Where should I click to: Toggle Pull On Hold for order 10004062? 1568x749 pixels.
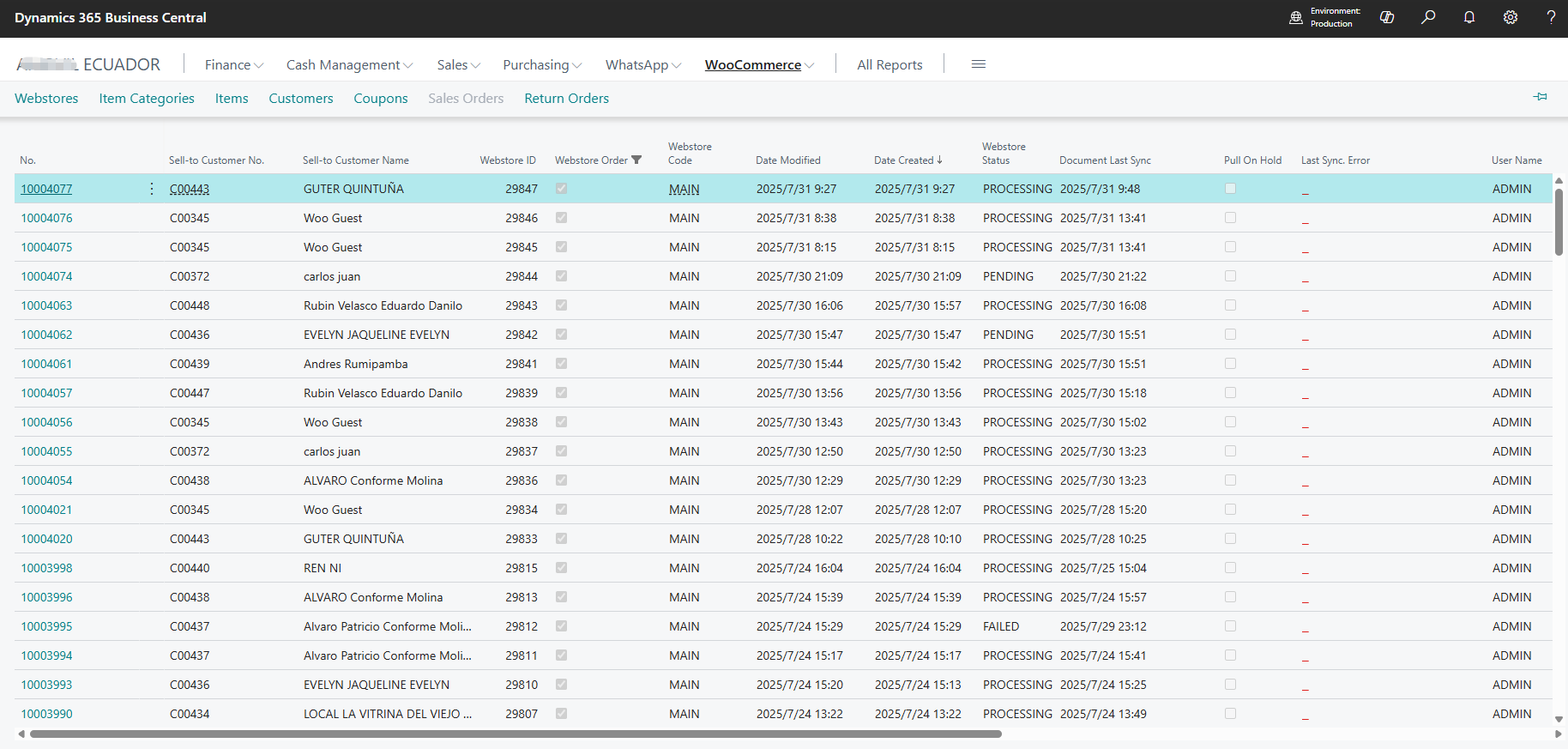pos(1230,335)
